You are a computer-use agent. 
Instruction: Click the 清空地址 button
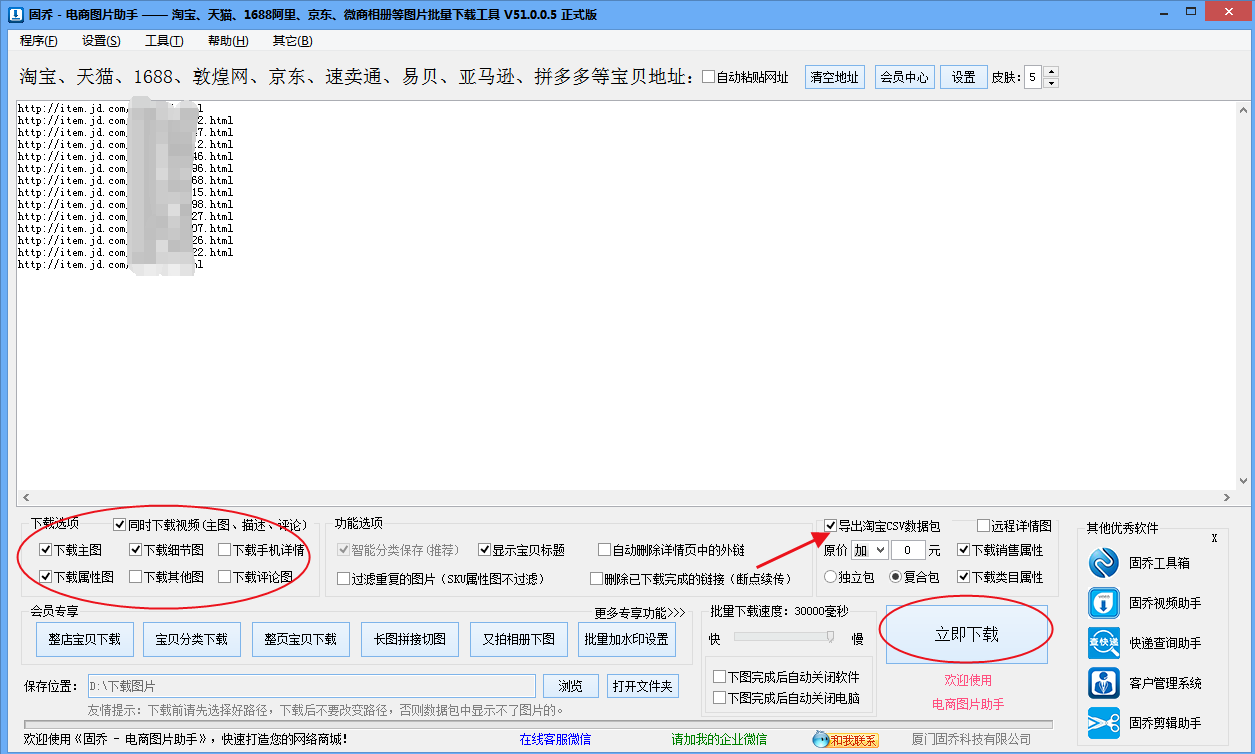pyautogui.click(x=835, y=77)
